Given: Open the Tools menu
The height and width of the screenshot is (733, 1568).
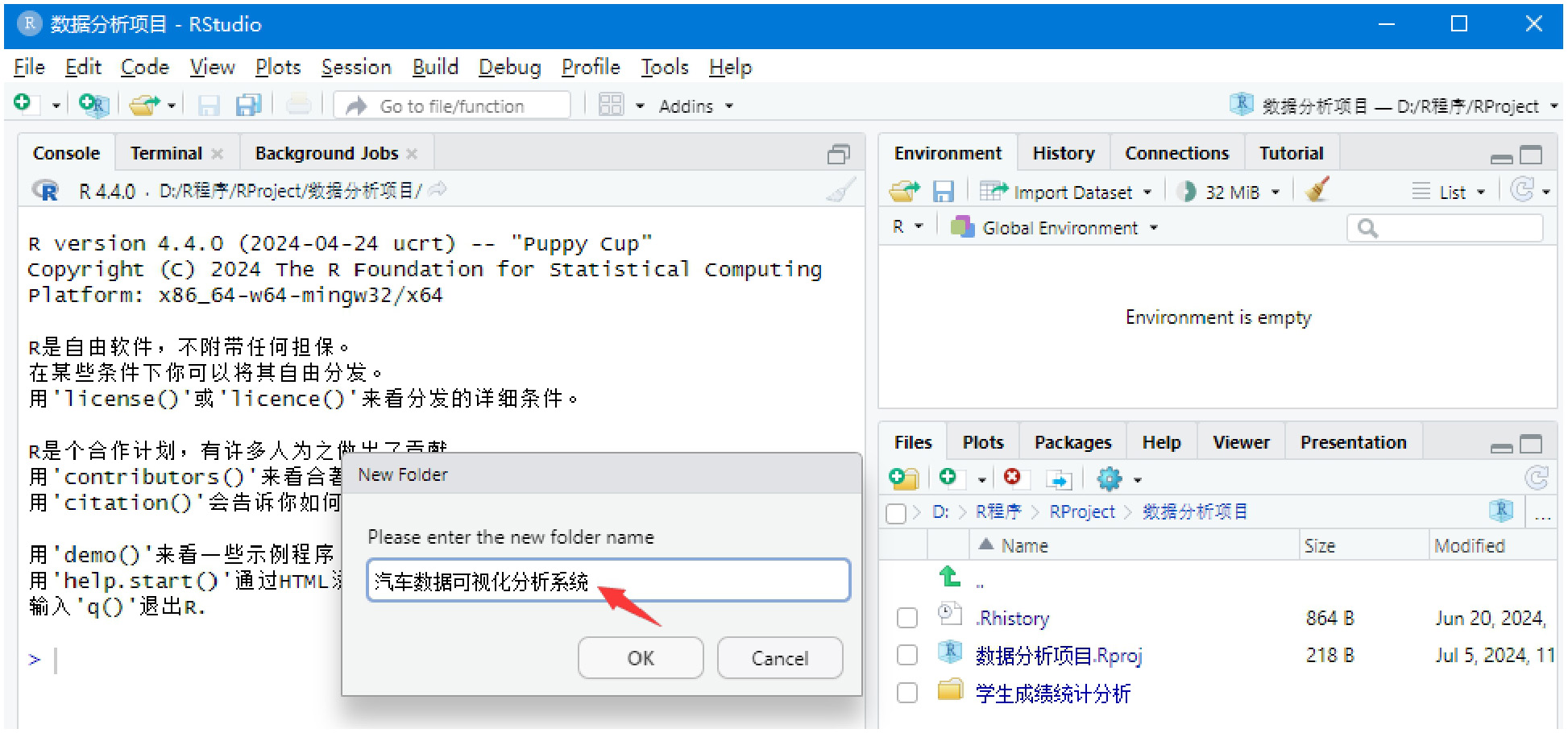Looking at the screenshot, I should [665, 67].
